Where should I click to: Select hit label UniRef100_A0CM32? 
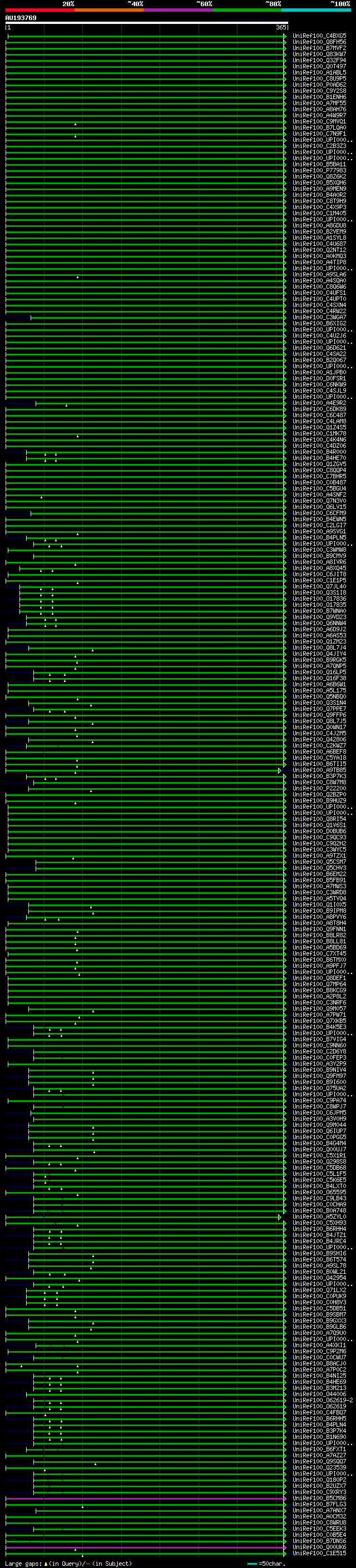click(x=319, y=1516)
